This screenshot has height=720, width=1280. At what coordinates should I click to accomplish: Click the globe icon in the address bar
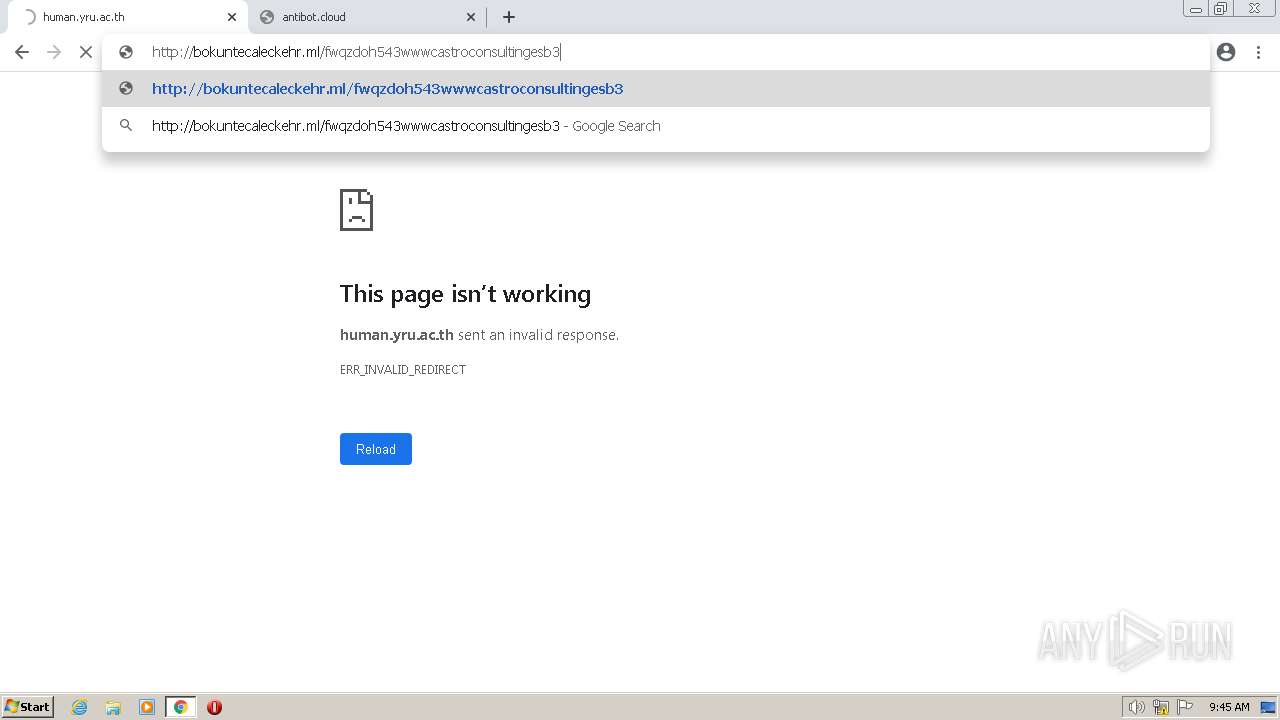coord(126,52)
